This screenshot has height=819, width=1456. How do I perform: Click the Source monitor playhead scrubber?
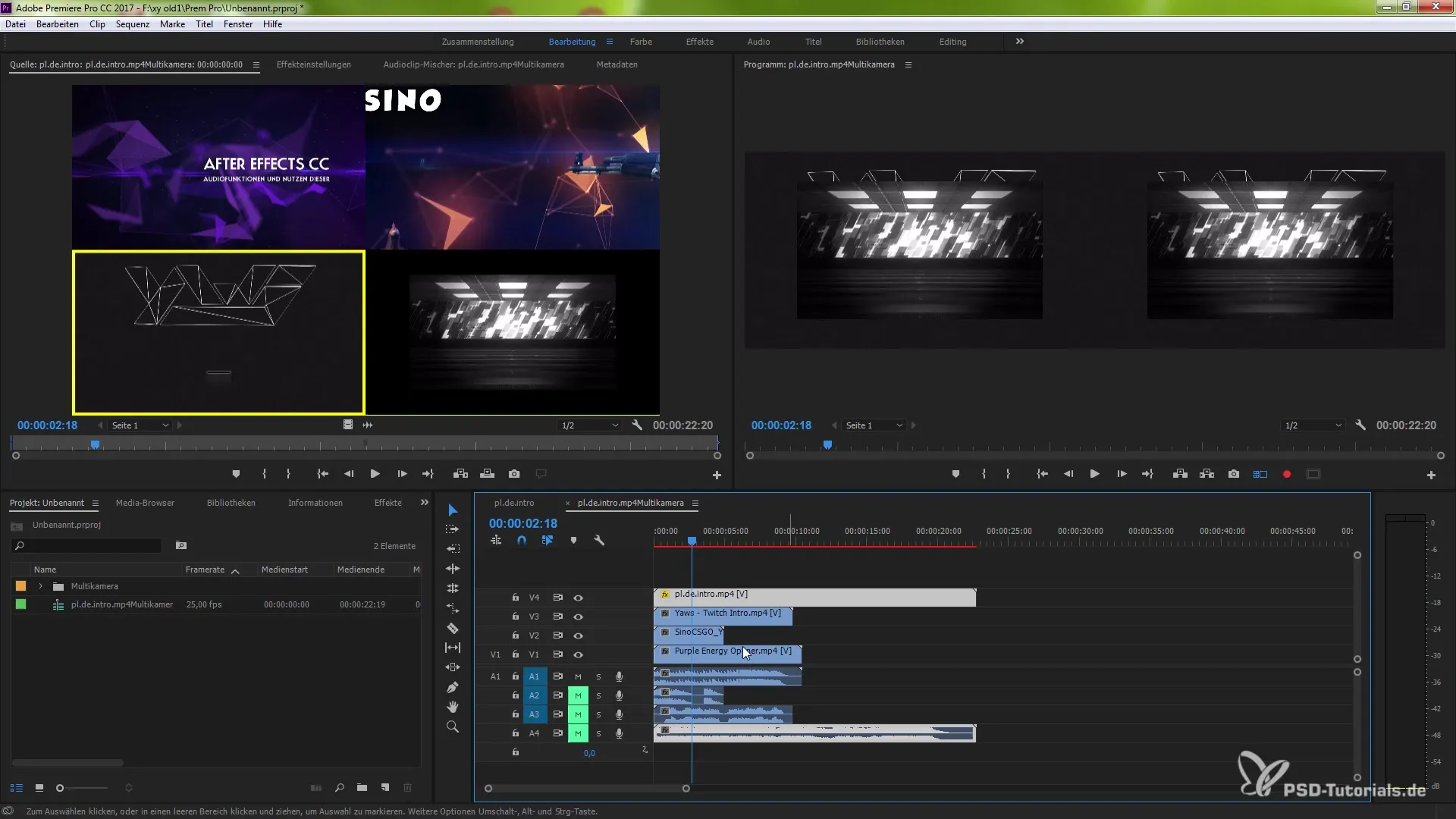pos(95,444)
